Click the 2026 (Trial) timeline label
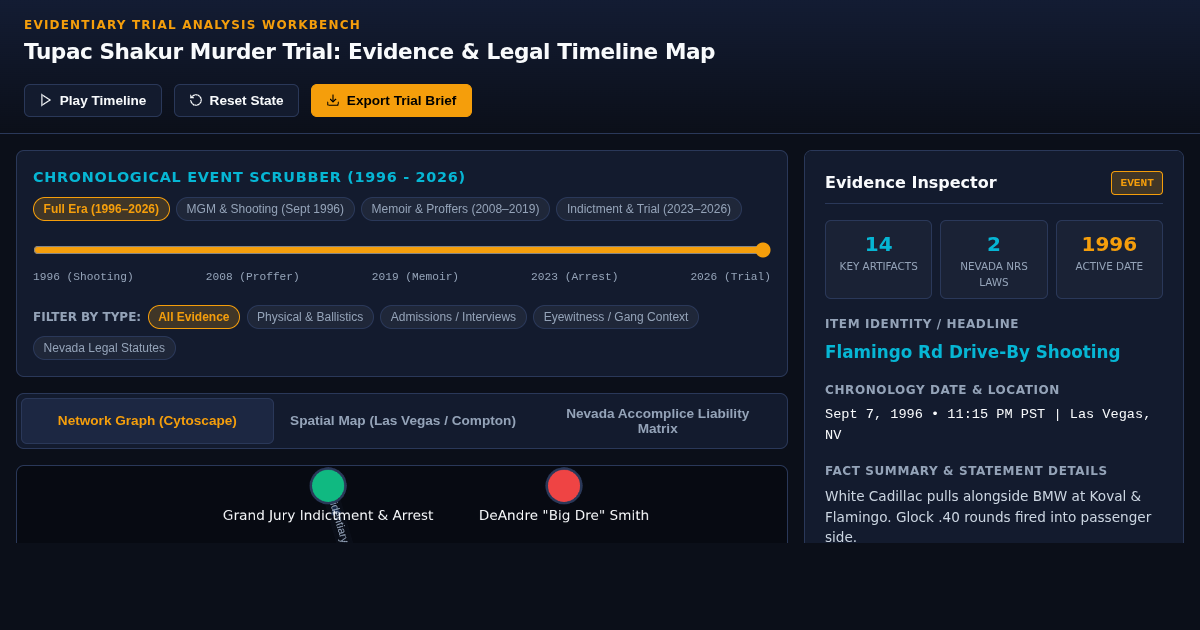 (730, 277)
